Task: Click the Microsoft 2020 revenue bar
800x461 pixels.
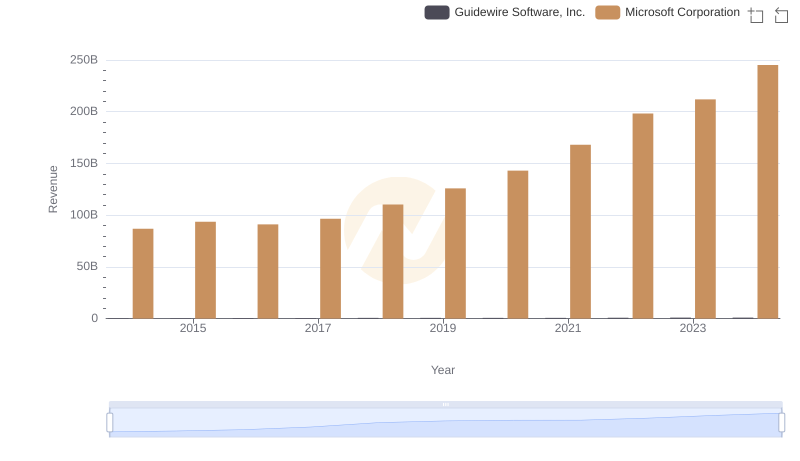Action: coord(518,244)
